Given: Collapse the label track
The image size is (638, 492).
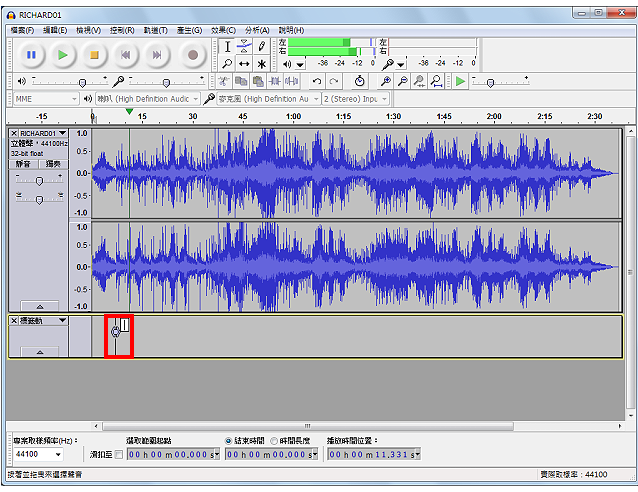Looking at the screenshot, I should pyautogui.click(x=39, y=352).
